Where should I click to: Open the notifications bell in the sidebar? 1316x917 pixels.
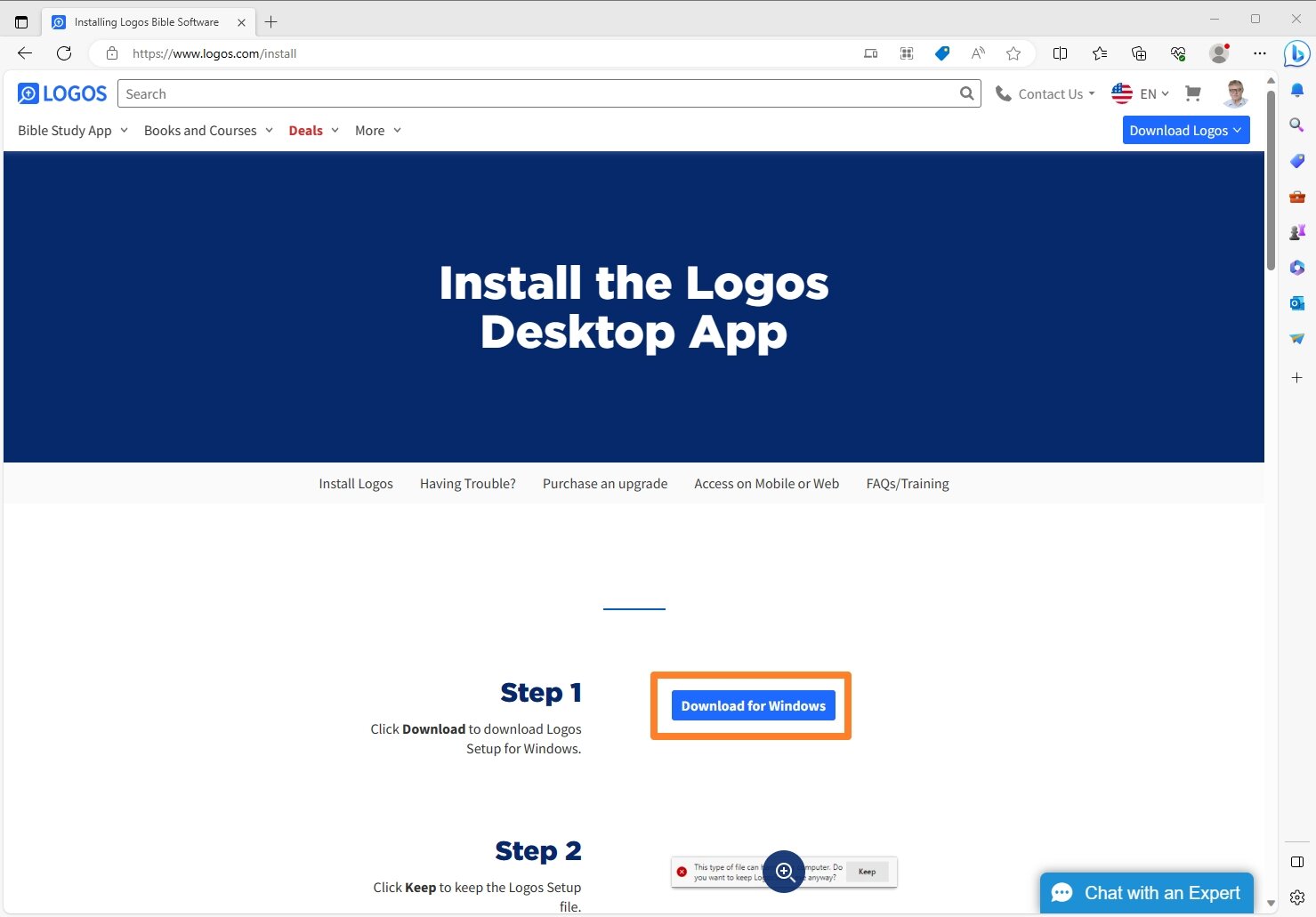coord(1296,89)
